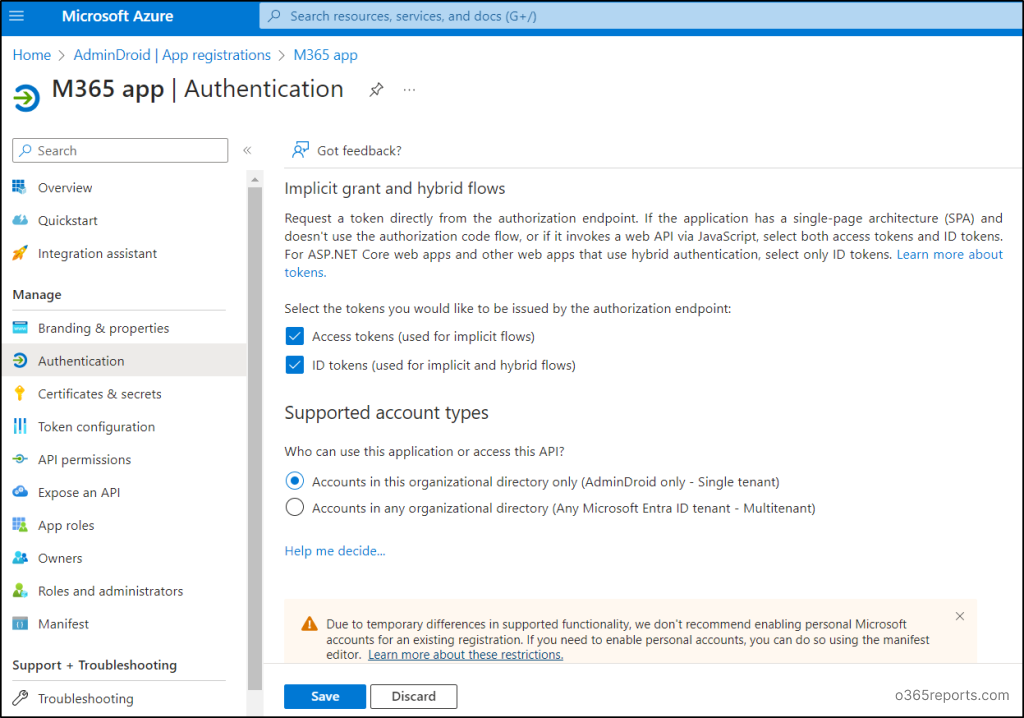
Task: Save the authentication settings
Action: (x=325, y=696)
